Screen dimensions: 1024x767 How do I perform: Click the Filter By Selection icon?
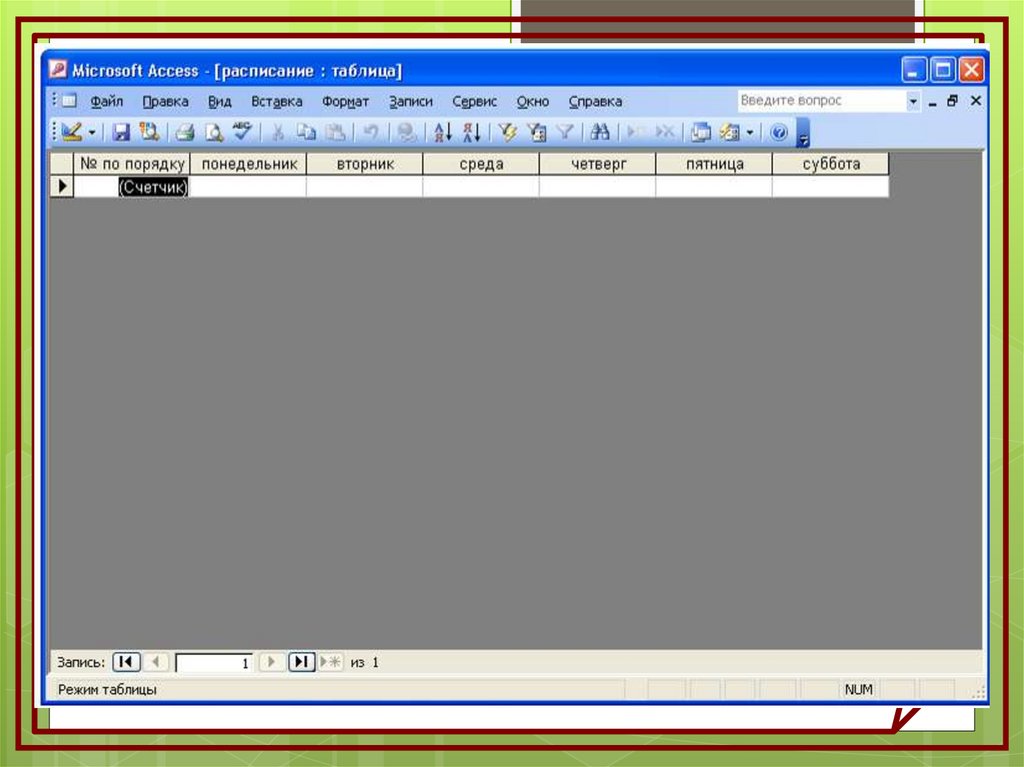[507, 133]
